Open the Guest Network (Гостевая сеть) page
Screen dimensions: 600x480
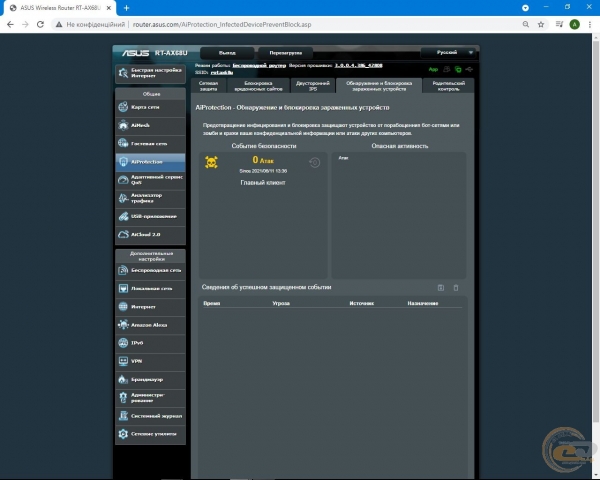[150, 144]
